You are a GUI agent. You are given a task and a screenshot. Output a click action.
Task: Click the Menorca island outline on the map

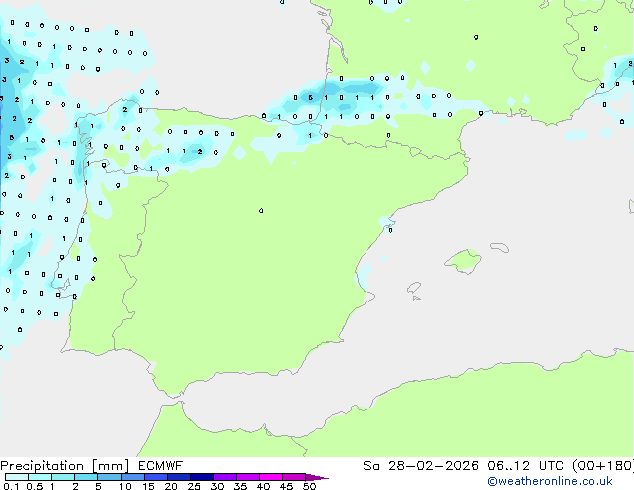pos(499,247)
